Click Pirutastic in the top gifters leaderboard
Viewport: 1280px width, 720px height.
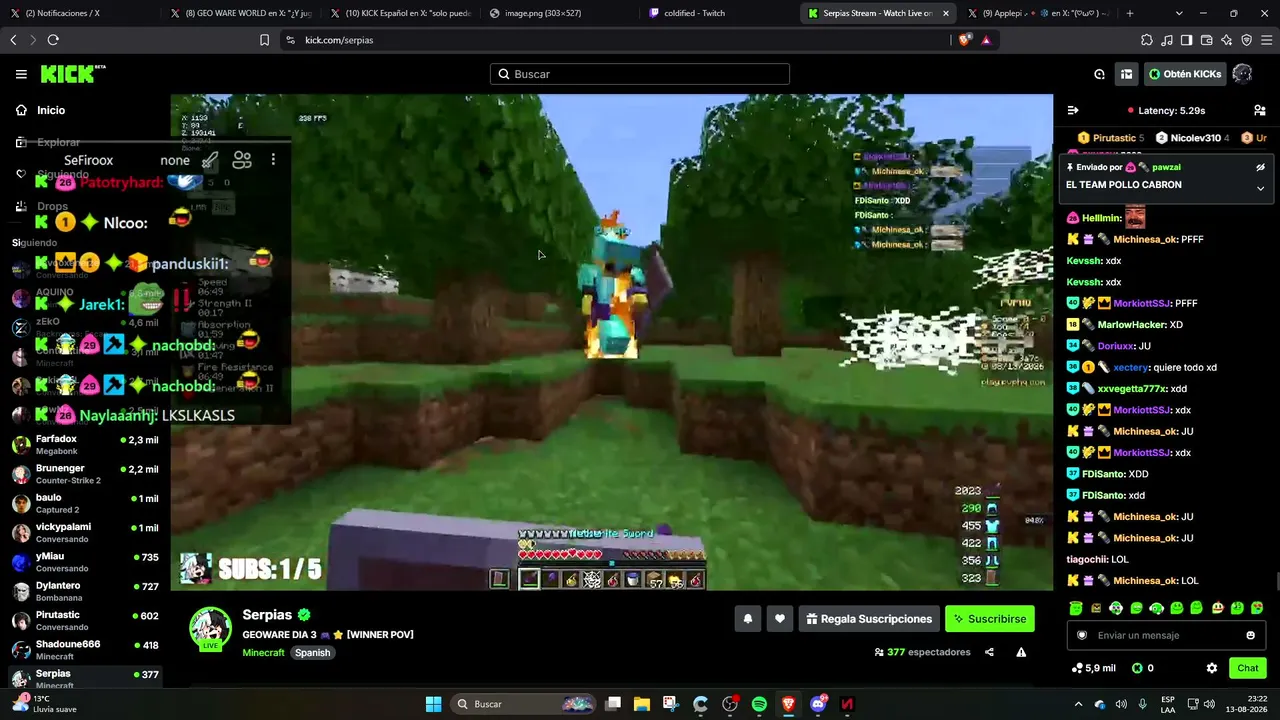click(x=1111, y=138)
